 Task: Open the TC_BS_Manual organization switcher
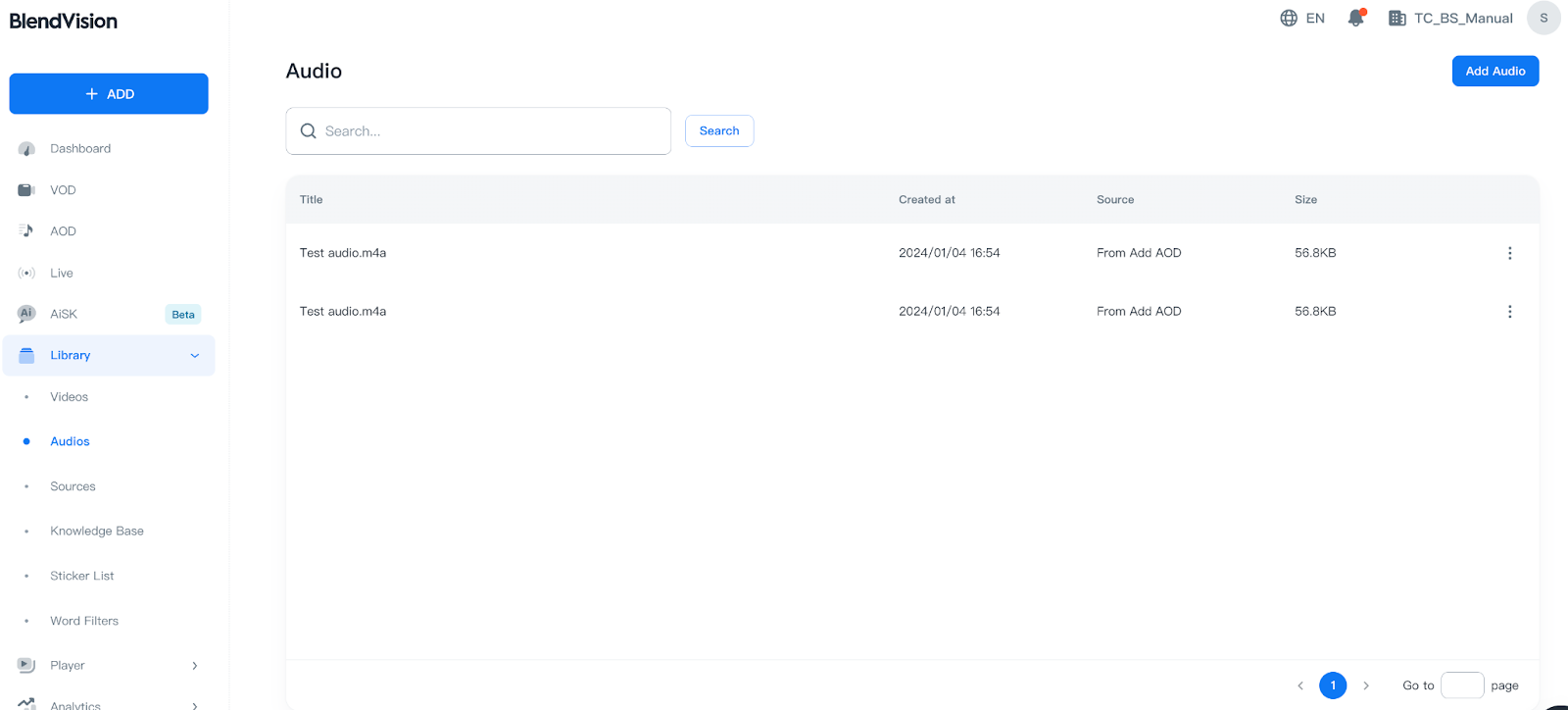point(1450,18)
